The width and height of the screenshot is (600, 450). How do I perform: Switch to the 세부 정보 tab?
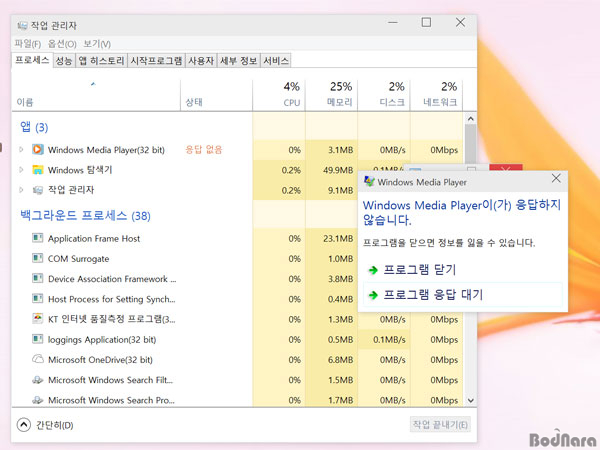(x=238, y=60)
